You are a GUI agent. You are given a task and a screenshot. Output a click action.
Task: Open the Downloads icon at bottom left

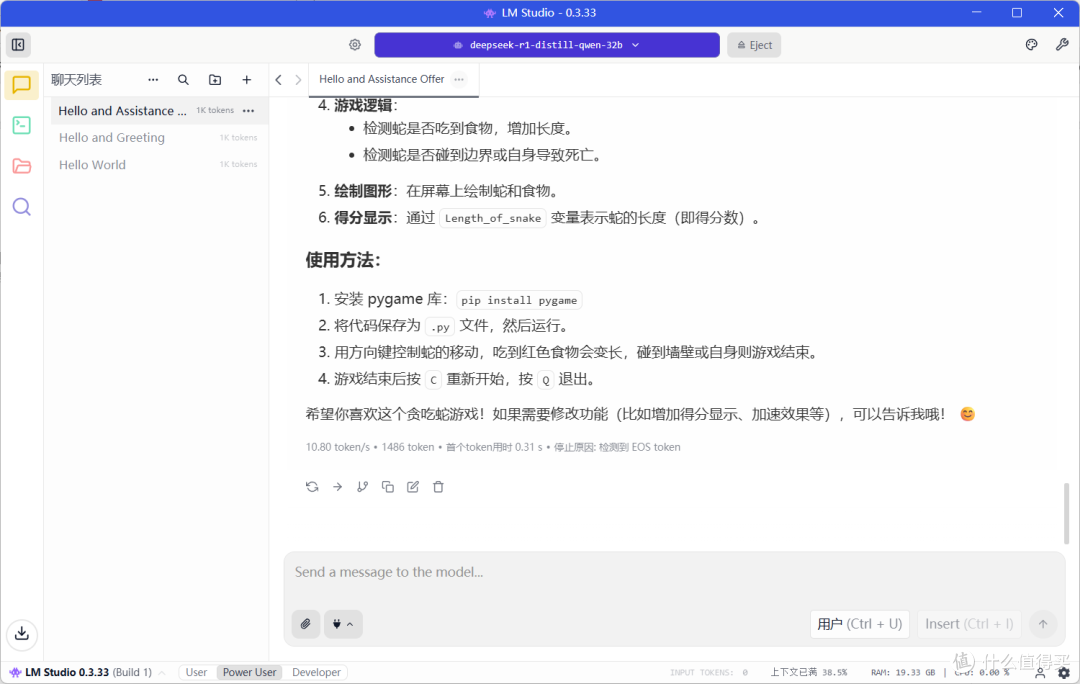coord(22,633)
